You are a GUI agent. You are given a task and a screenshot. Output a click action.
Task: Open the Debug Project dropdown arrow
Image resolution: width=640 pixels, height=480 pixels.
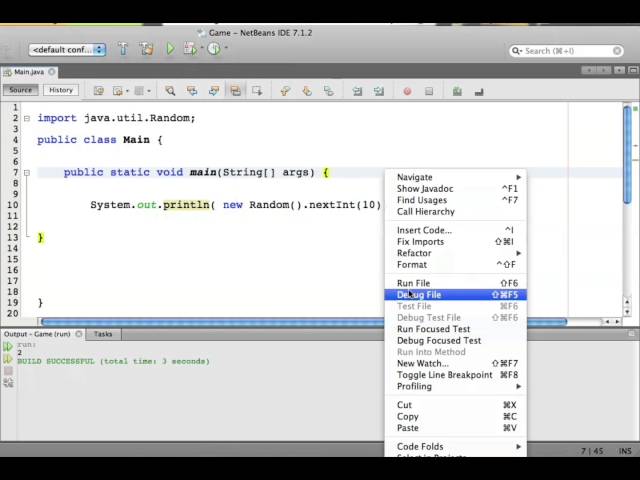(x=201, y=48)
